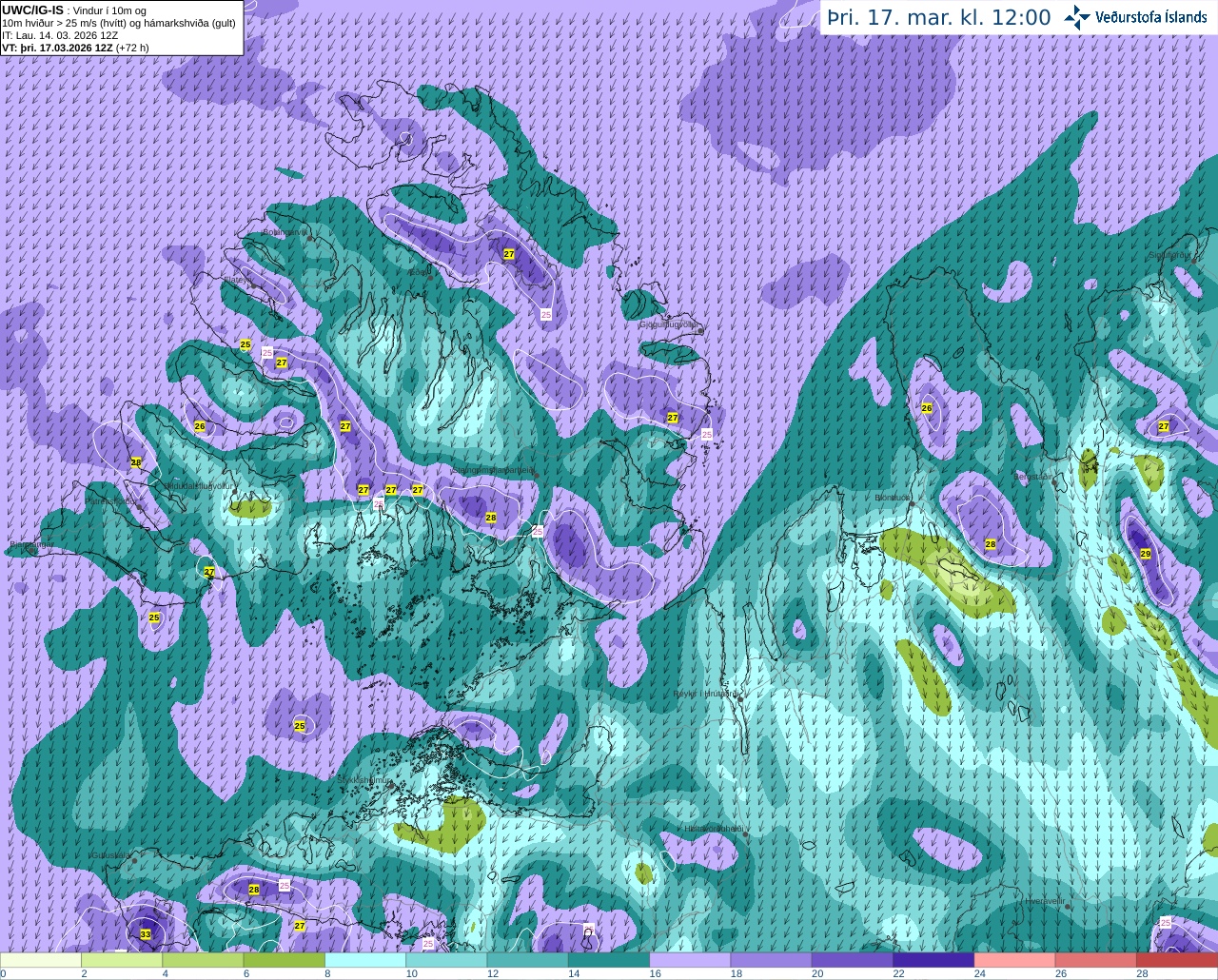Image resolution: width=1218 pixels, height=980 pixels.
Task: Pick the 10–12 m/s legend swatch
Action: coord(446,960)
